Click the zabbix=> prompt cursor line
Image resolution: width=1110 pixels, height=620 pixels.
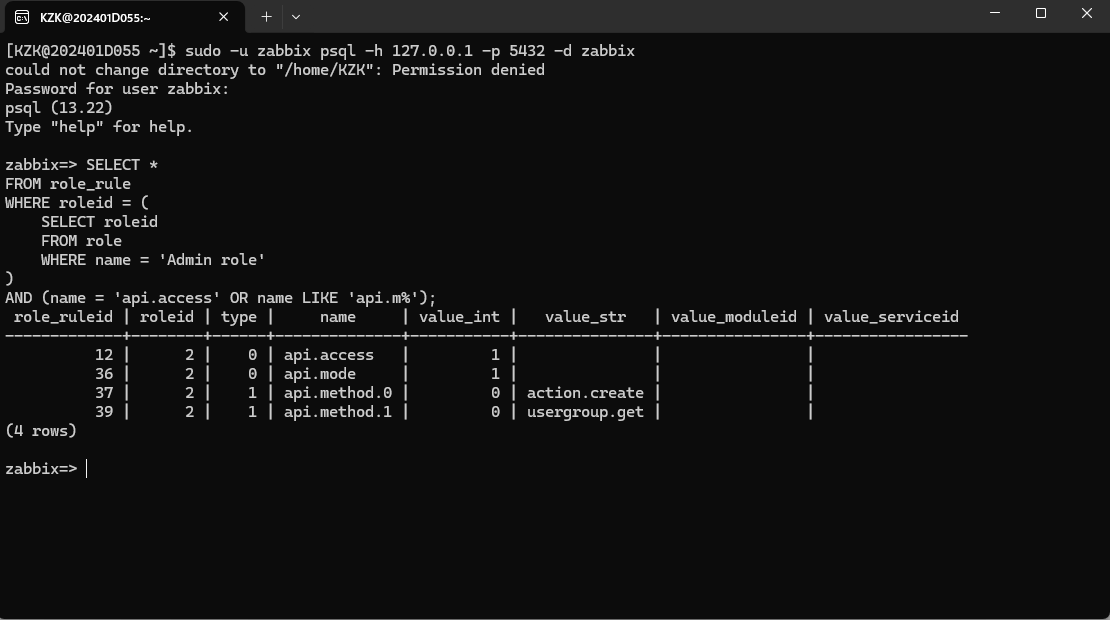coord(47,469)
